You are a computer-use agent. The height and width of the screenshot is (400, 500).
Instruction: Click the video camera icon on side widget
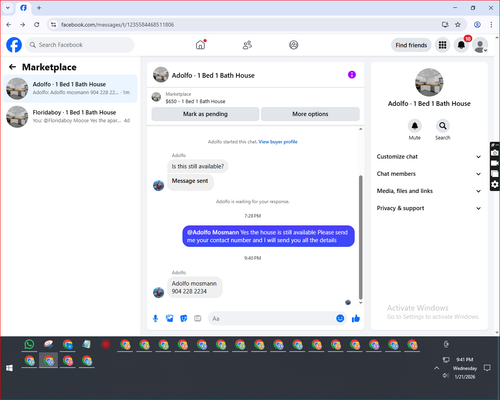coord(495,163)
